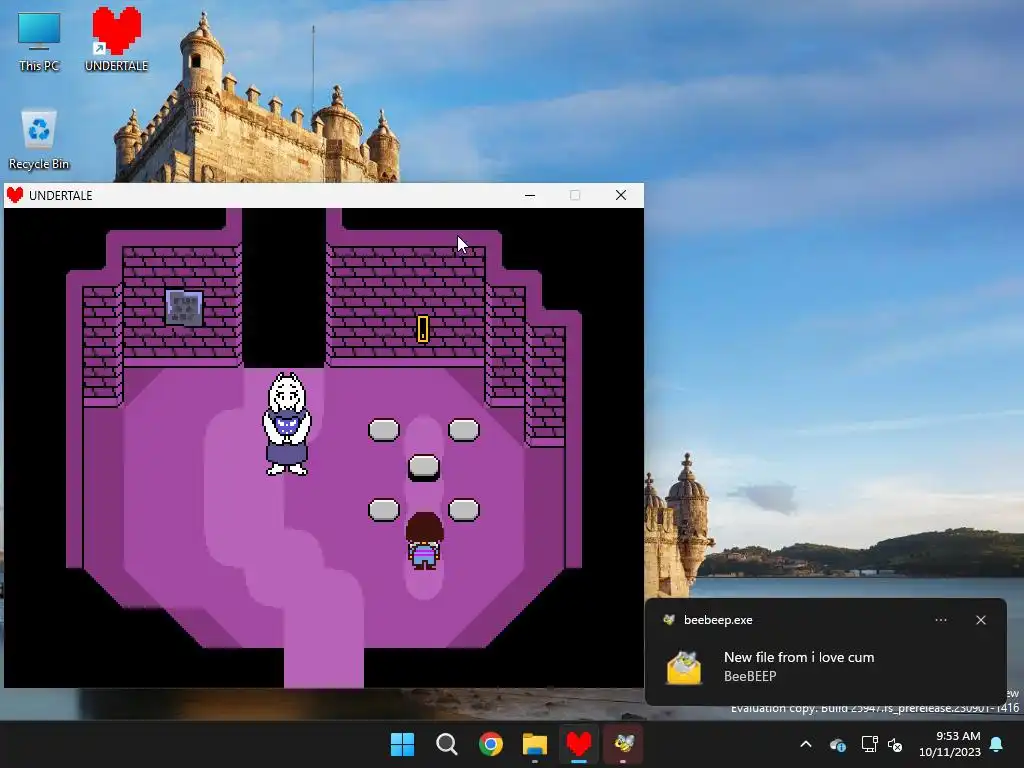This screenshot has height=768, width=1024.
Task: Click the OneDrive cloud tray icon
Action: point(838,744)
